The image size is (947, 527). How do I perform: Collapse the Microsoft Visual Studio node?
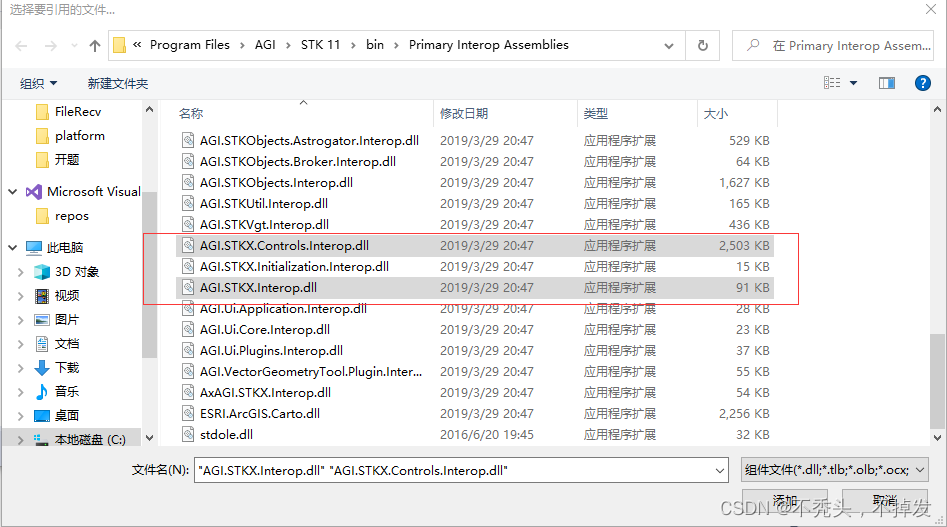13,192
